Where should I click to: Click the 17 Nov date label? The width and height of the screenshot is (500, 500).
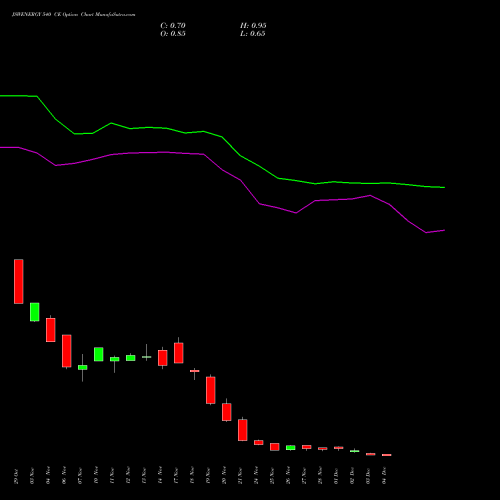point(176,476)
